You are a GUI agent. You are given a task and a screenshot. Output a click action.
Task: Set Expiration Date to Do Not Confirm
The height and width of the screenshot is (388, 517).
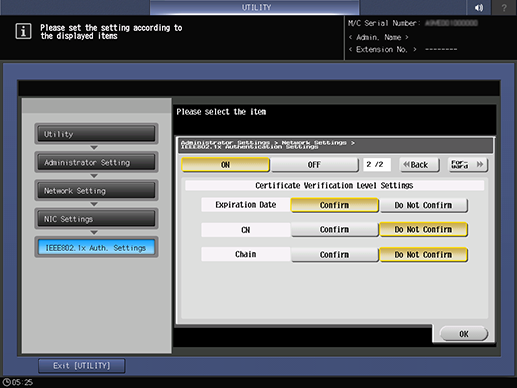click(423, 205)
